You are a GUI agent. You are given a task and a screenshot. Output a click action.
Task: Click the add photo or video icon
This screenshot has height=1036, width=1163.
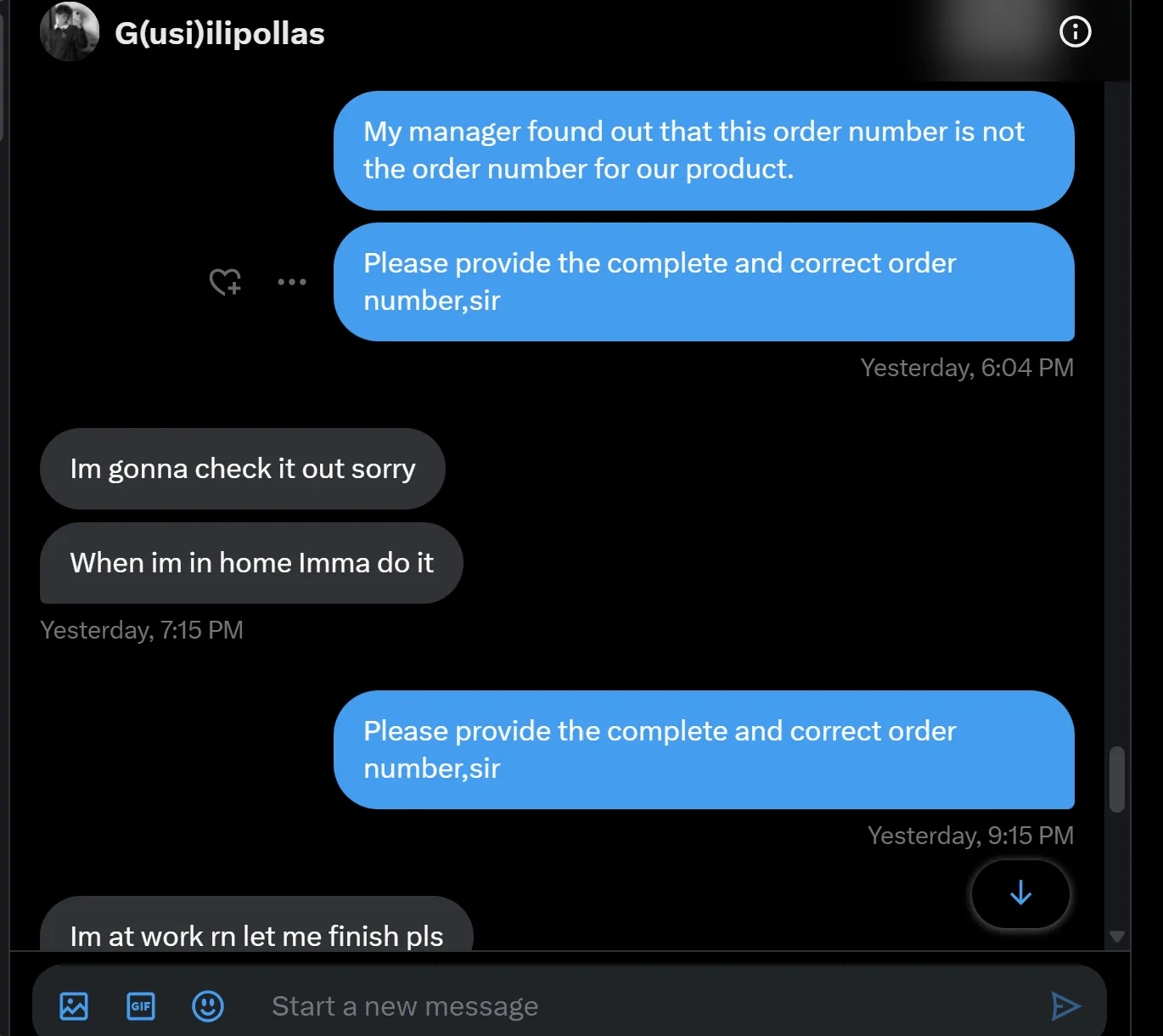pyautogui.click(x=74, y=1006)
